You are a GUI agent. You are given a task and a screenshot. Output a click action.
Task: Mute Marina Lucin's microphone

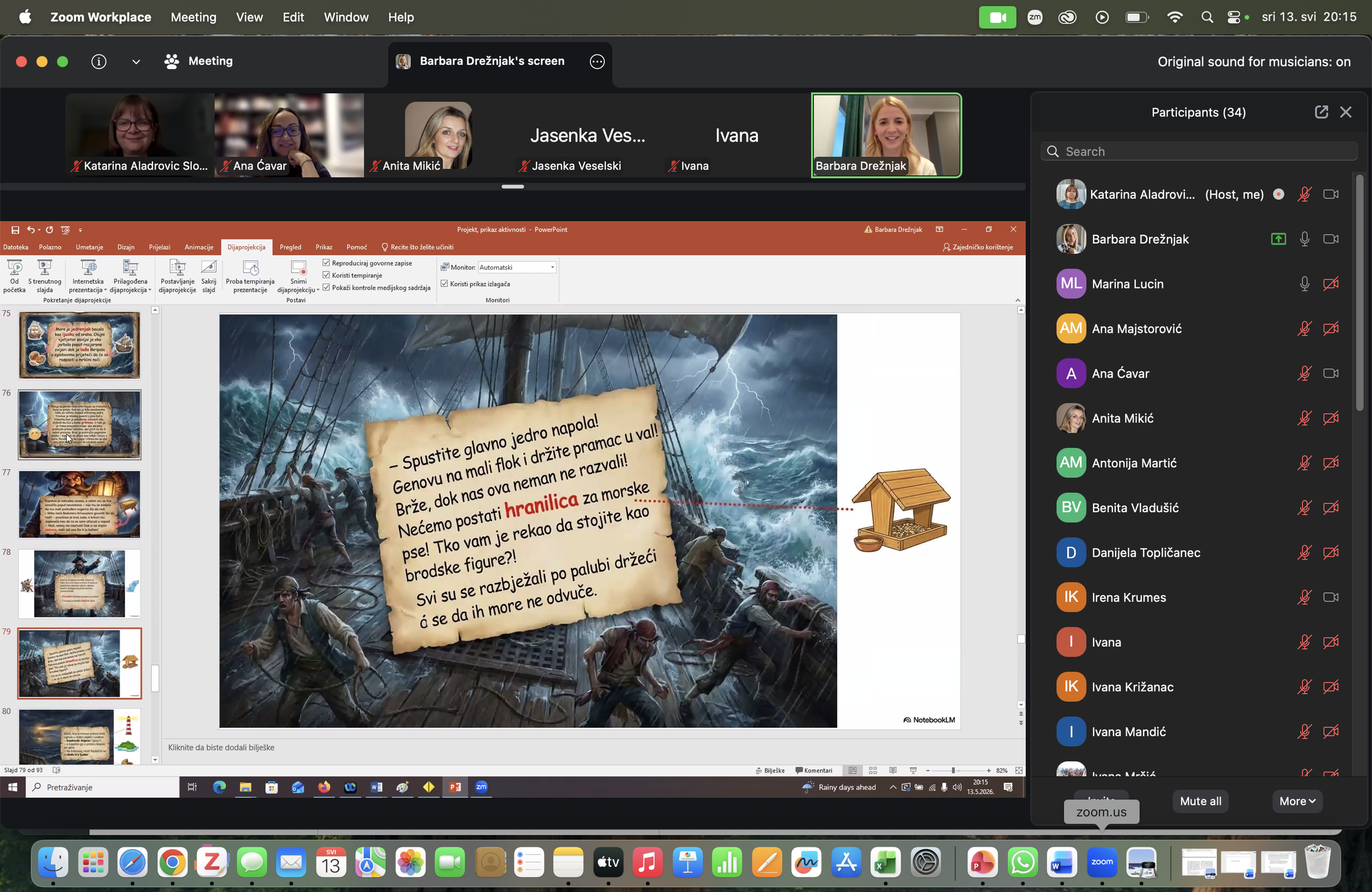tap(1304, 284)
